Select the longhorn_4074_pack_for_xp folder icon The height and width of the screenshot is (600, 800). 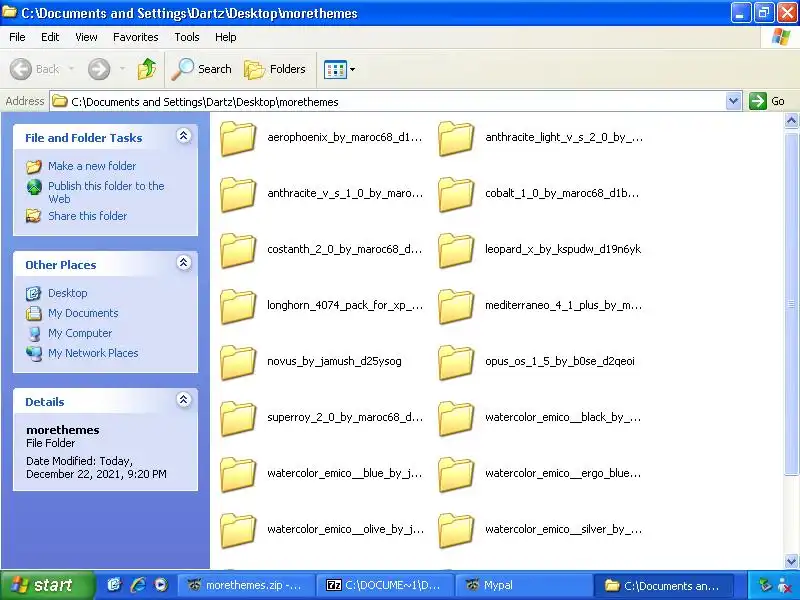238,307
